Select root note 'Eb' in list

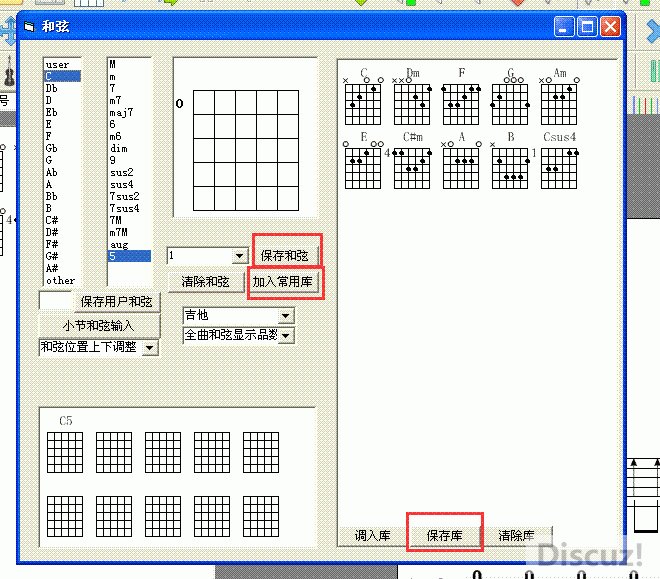pos(62,112)
